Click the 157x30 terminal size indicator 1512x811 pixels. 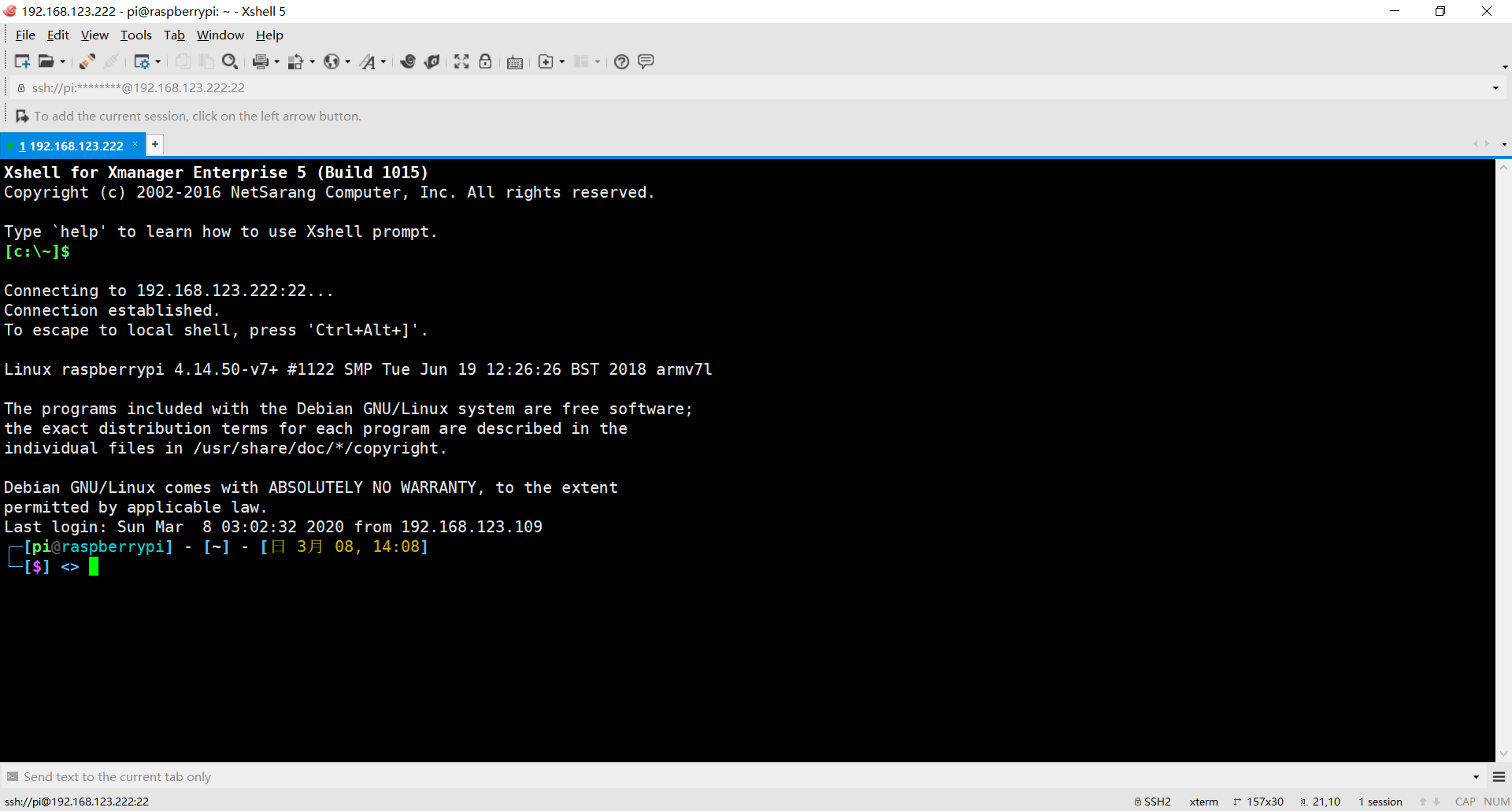point(1258,802)
